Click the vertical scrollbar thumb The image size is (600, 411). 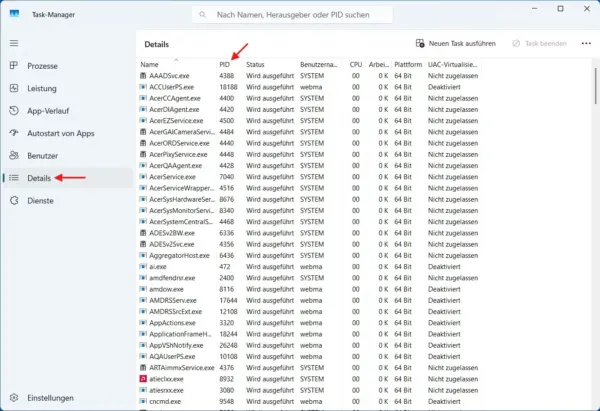coord(595,86)
